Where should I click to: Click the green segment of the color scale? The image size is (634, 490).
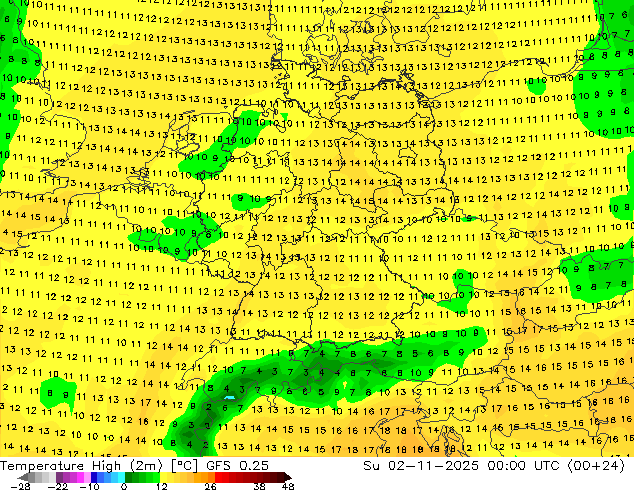coord(142,477)
